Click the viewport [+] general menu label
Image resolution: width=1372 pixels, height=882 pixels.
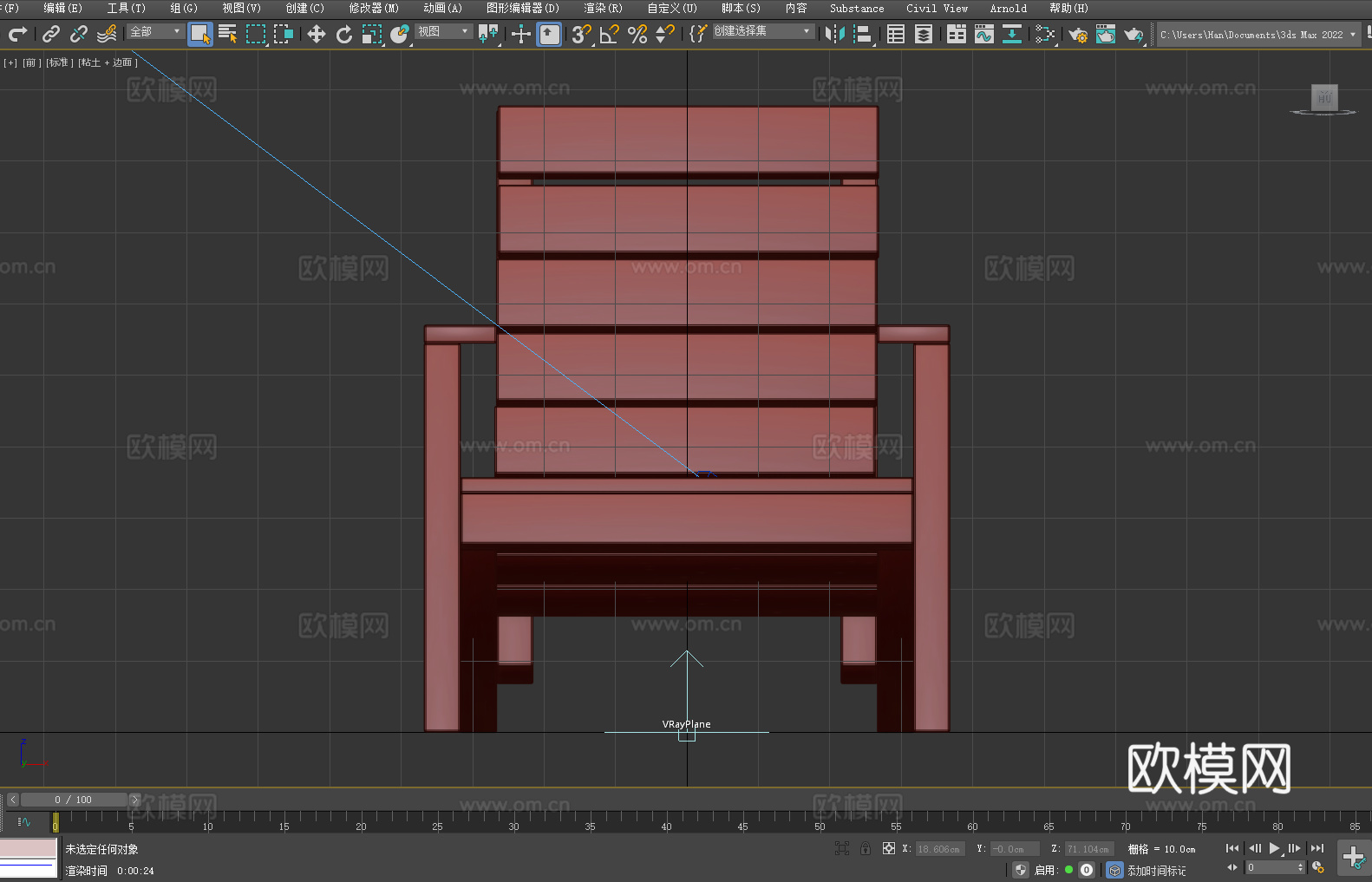tap(10, 62)
